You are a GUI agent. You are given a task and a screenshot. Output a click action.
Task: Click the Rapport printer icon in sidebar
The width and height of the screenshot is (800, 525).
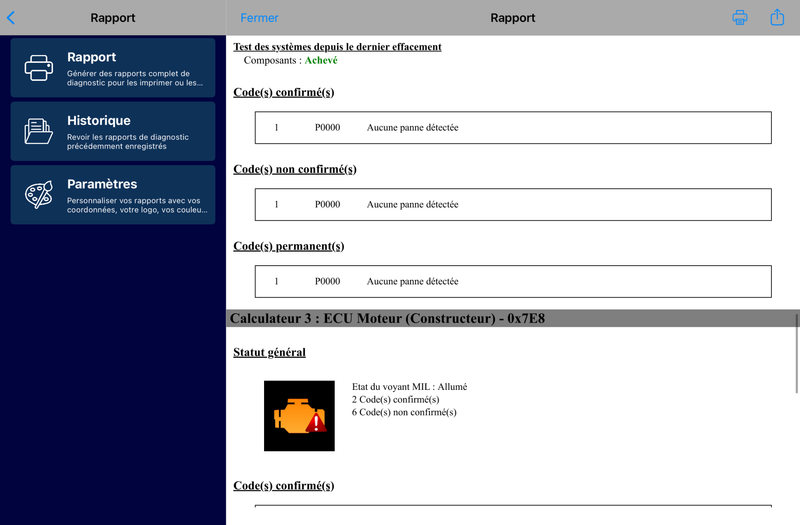39,68
